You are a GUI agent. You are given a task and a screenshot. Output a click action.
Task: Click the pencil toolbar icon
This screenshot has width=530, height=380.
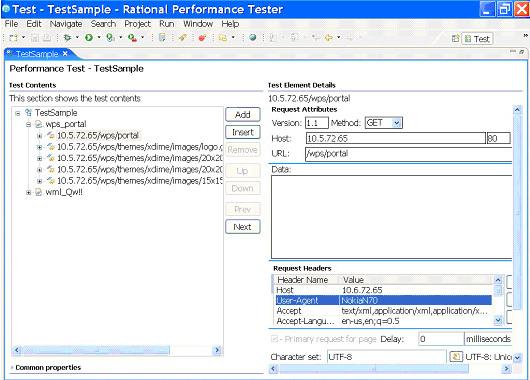pyautogui.click(x=183, y=38)
